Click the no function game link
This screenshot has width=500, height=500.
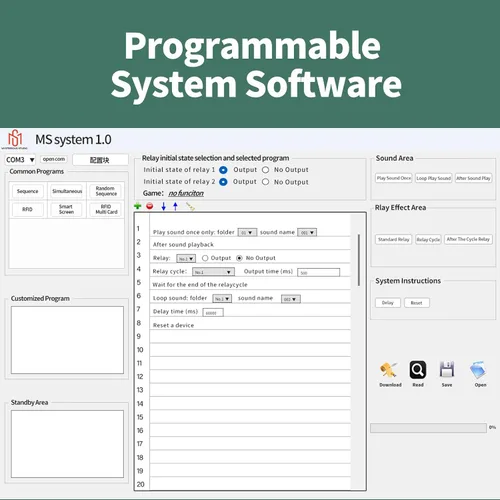[x=186, y=193]
